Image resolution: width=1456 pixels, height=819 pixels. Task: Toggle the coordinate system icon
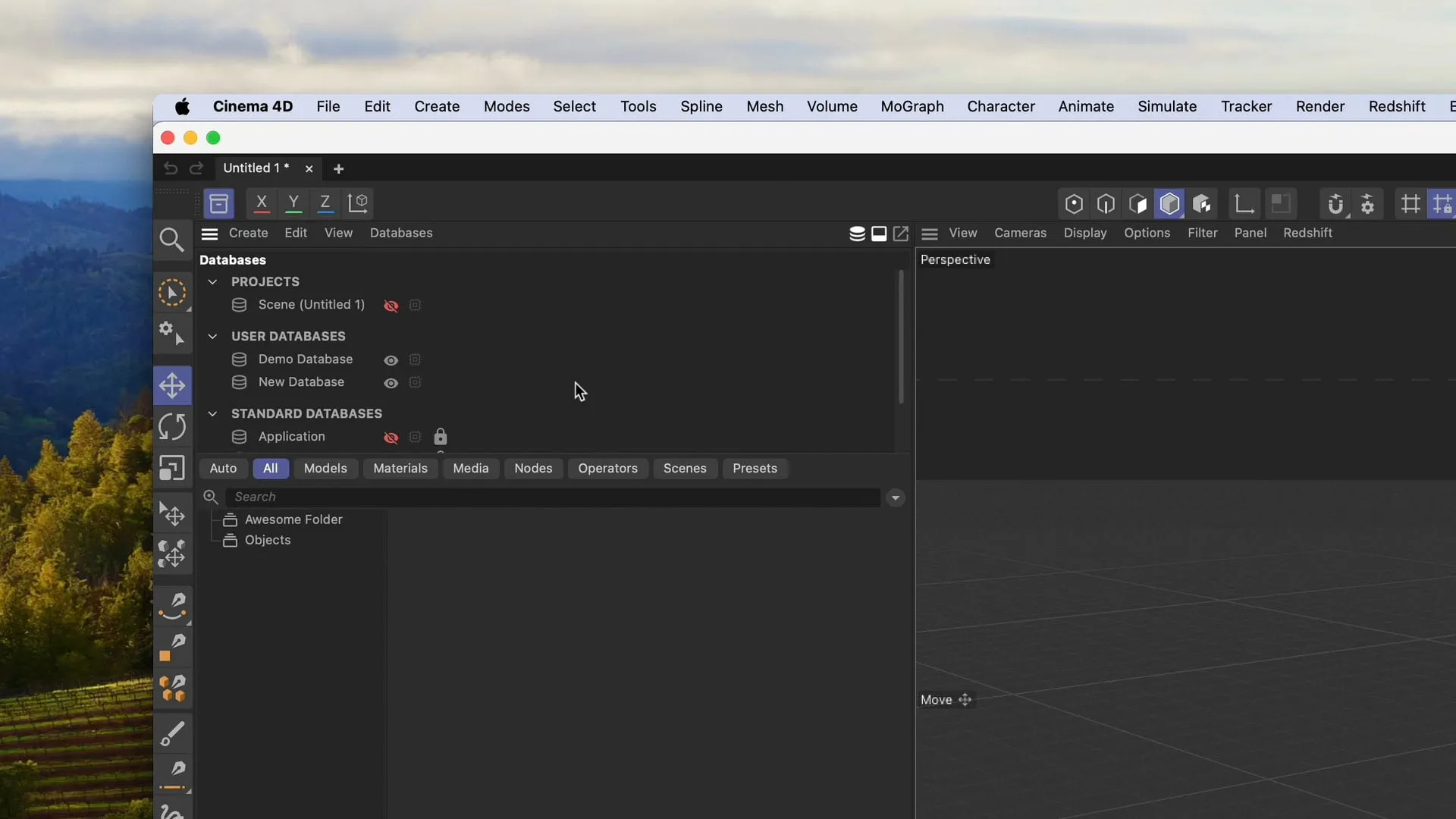[358, 203]
